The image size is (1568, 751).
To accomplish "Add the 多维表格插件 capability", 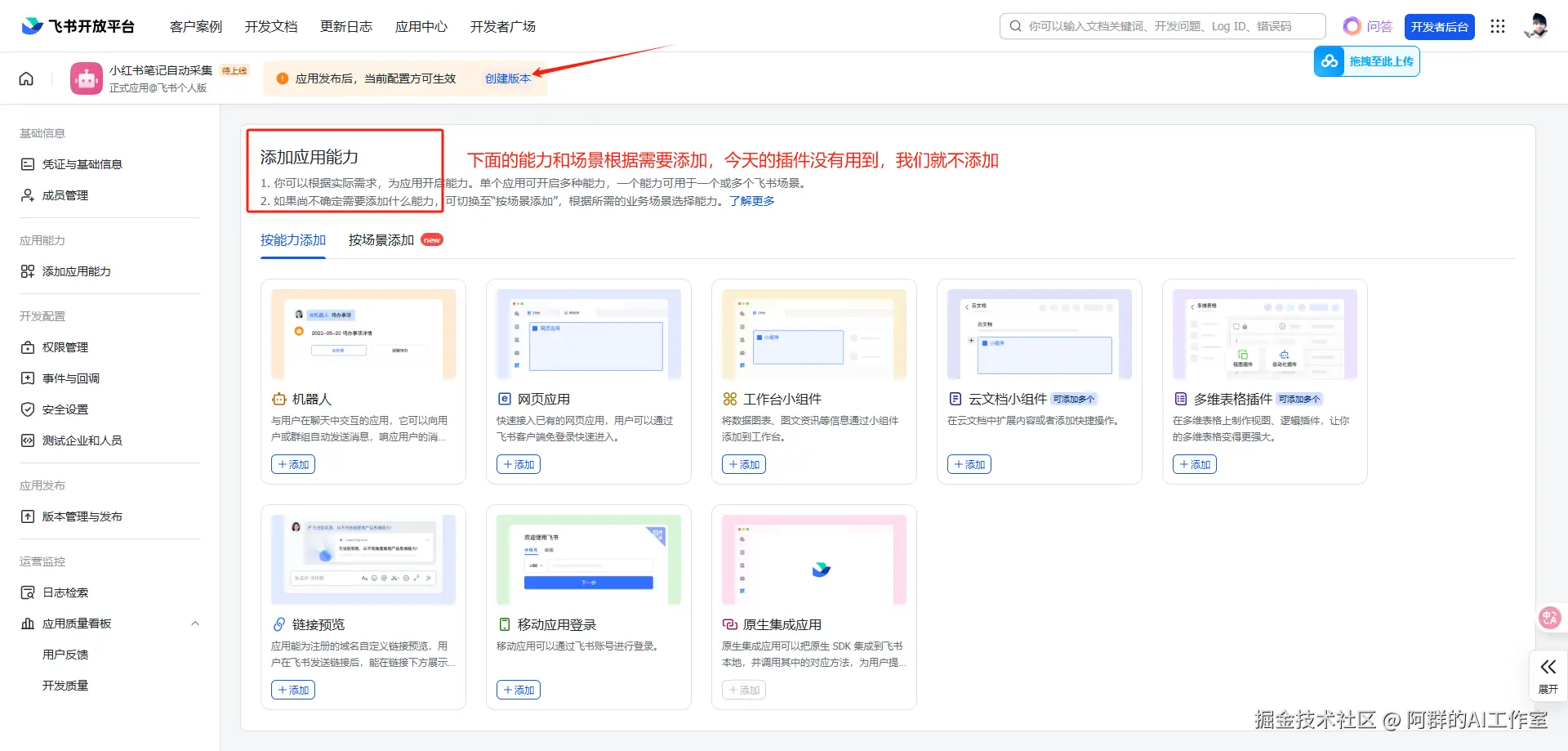I will coord(1195,464).
